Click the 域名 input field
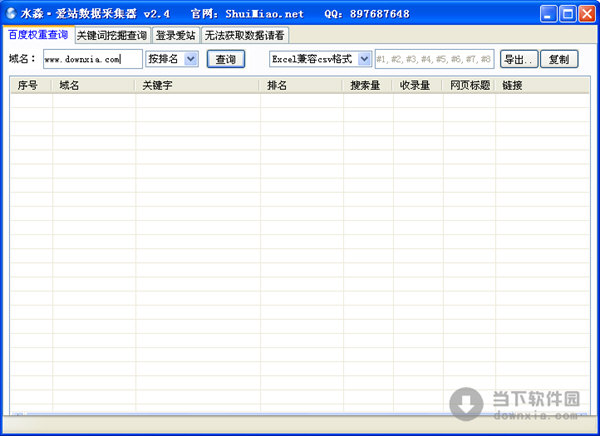Screen dimensions: 600x436 (93, 59)
